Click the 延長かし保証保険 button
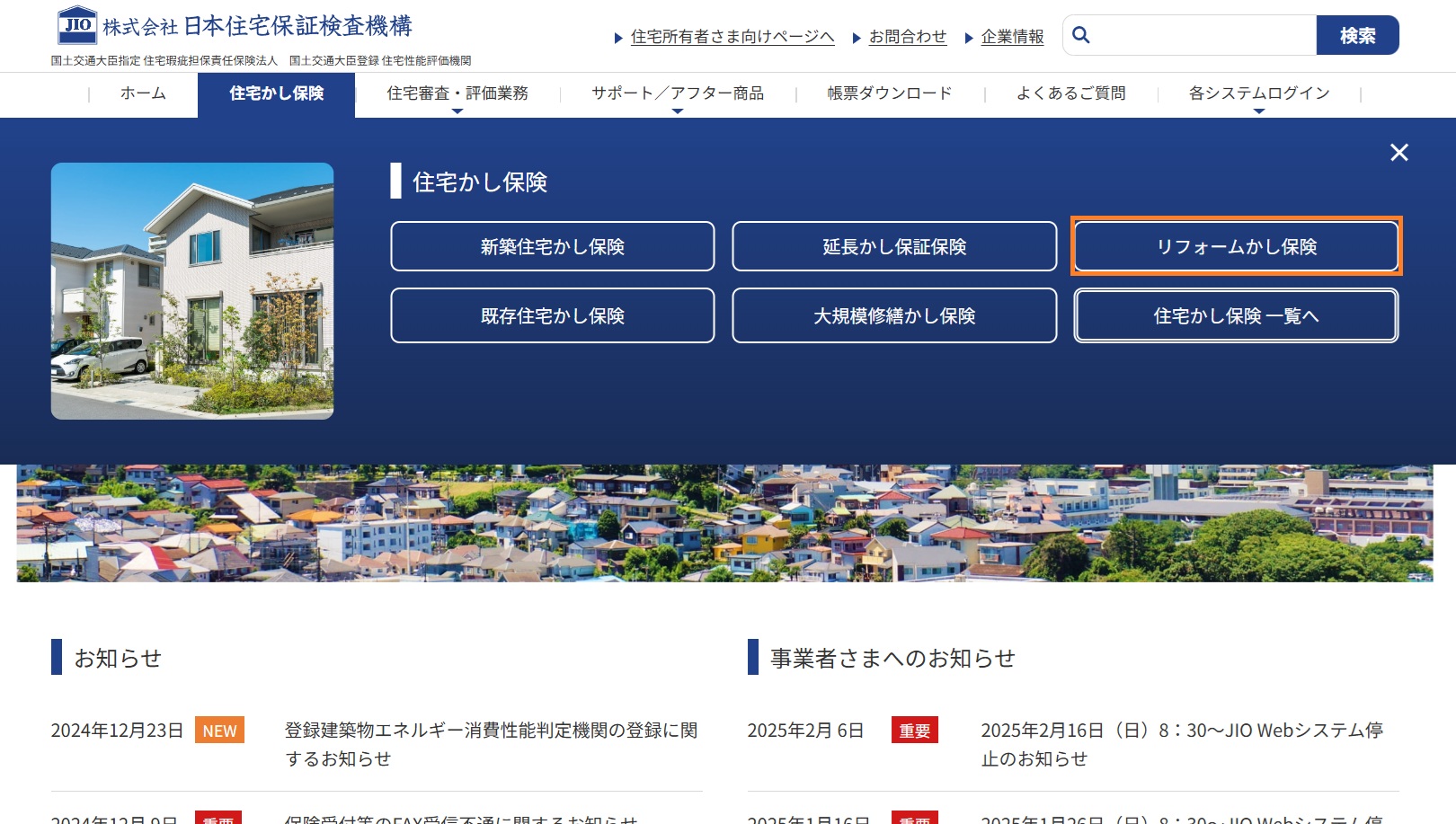Image resolution: width=1456 pixels, height=824 pixels. [894, 246]
